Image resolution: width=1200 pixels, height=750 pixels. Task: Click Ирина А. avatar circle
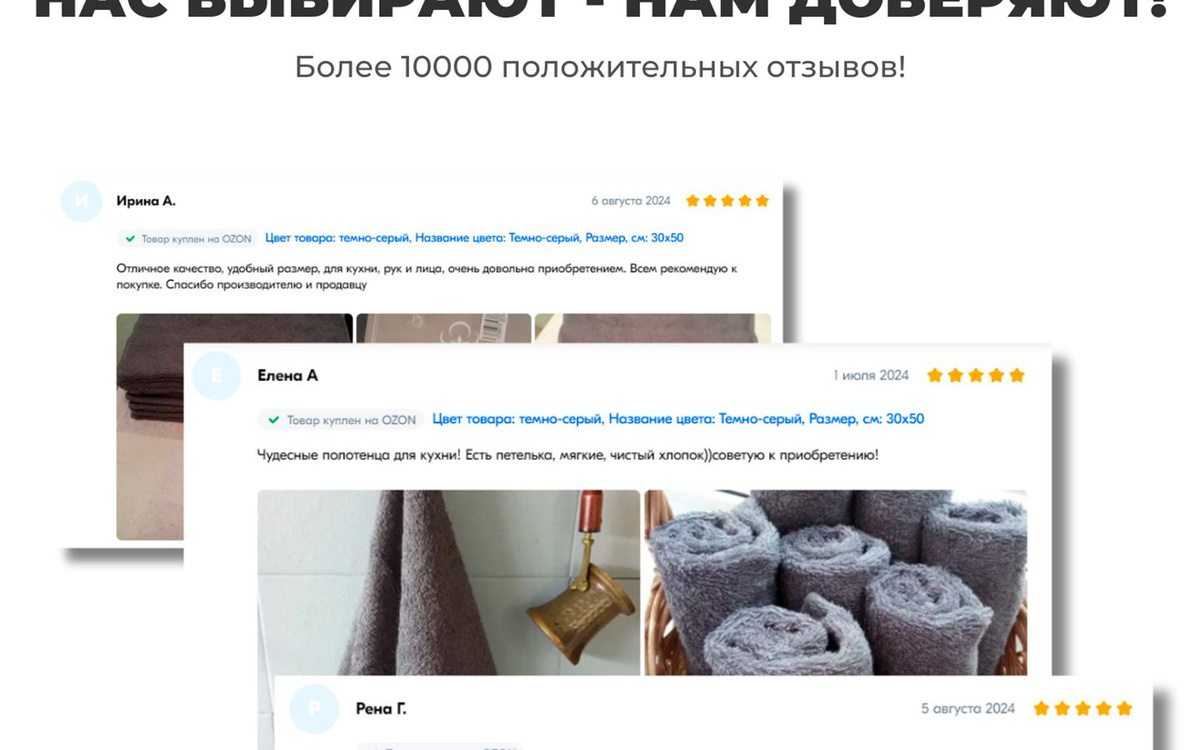point(82,201)
